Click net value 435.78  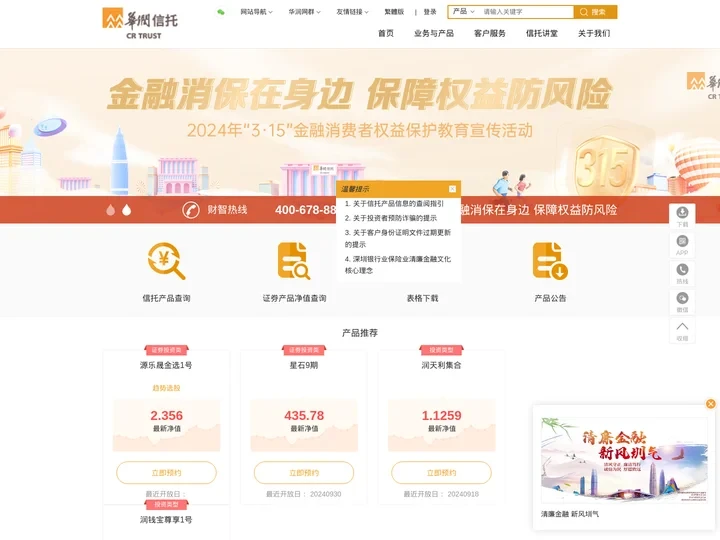[x=304, y=416]
